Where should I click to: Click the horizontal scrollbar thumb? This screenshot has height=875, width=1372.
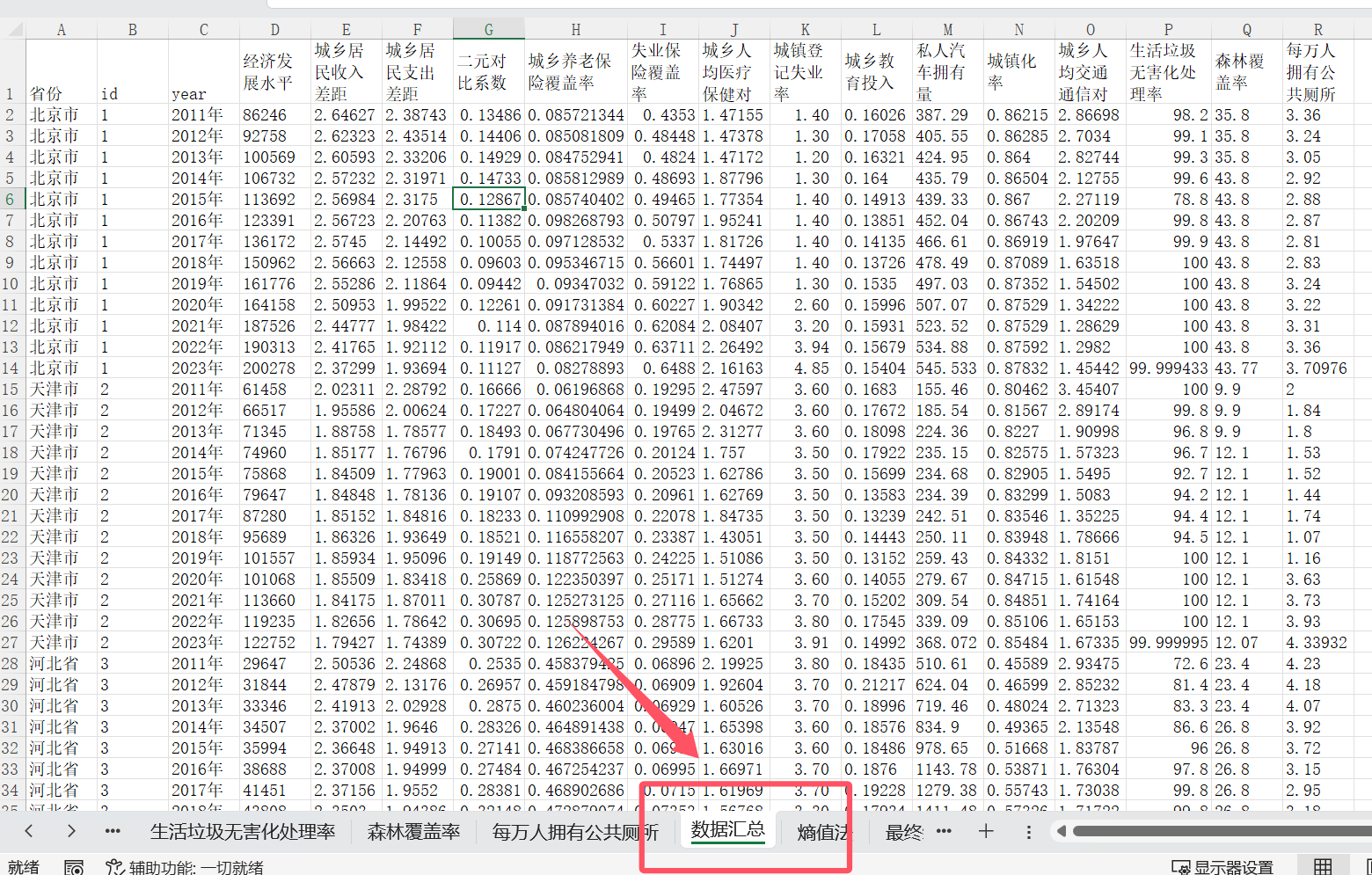1222,831
